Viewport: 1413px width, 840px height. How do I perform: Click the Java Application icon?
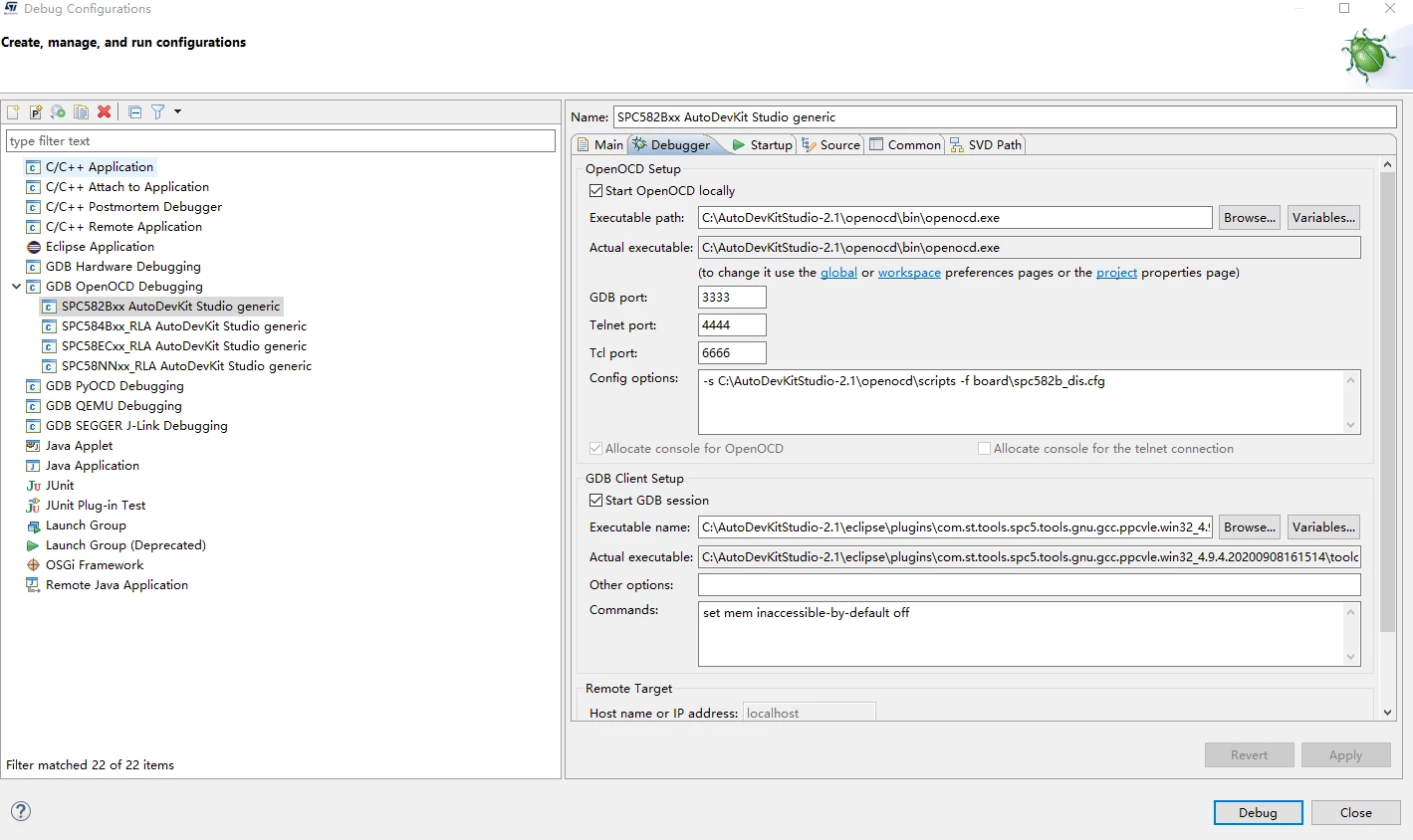[33, 466]
